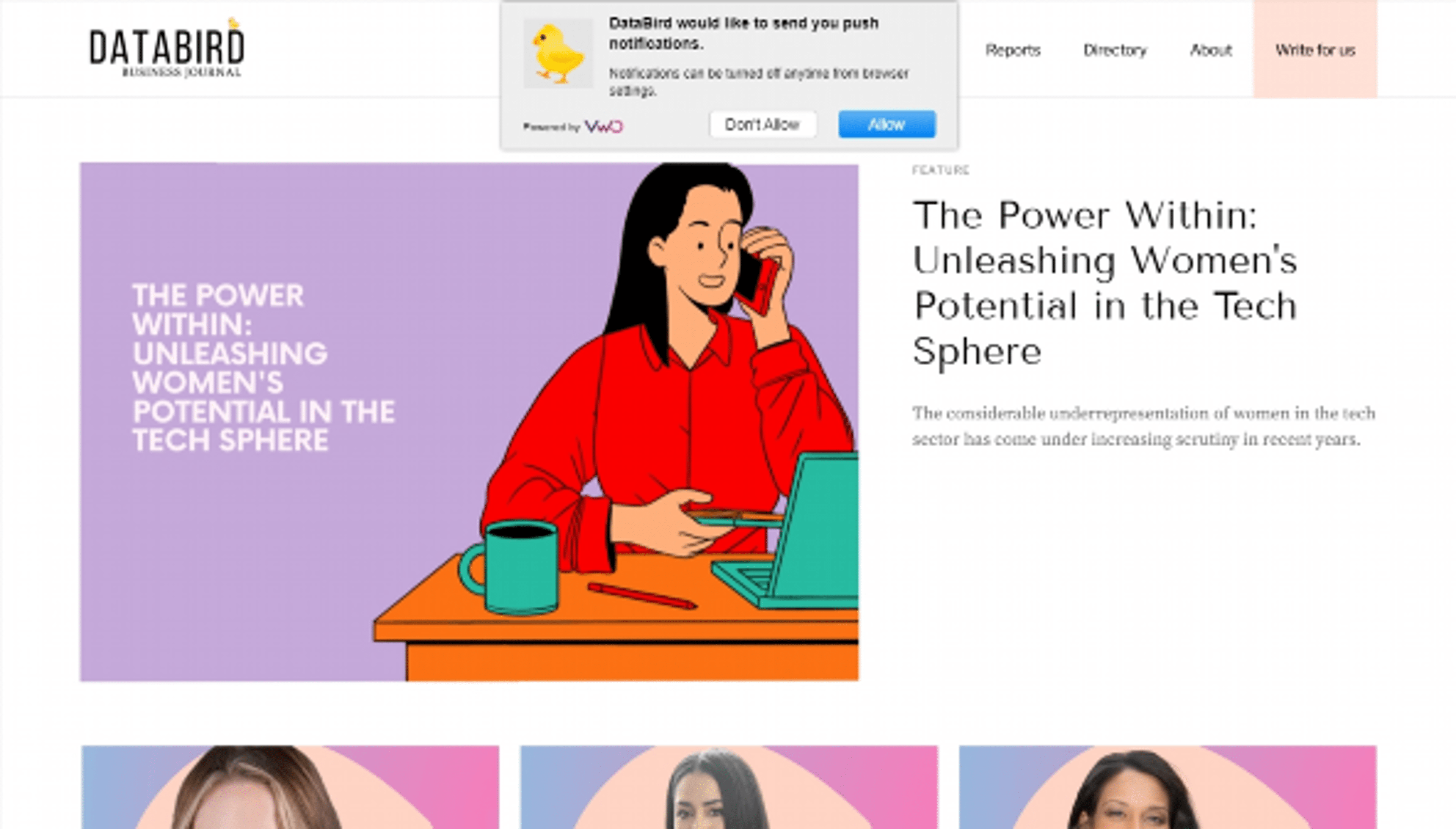Open the Directory menu item

coord(1114,50)
